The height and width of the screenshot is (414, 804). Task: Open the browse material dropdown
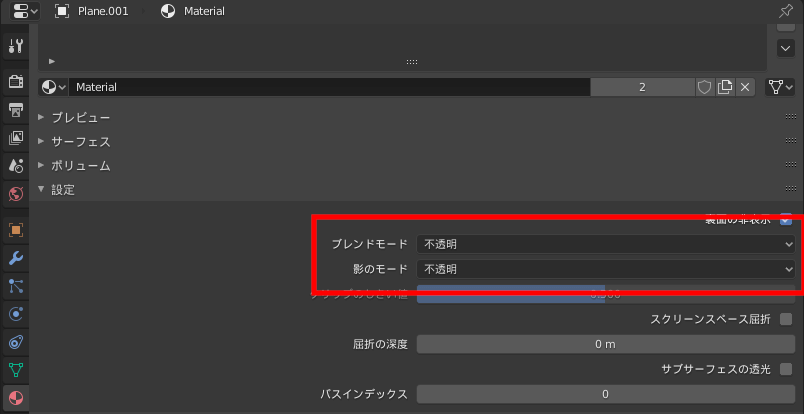54,87
